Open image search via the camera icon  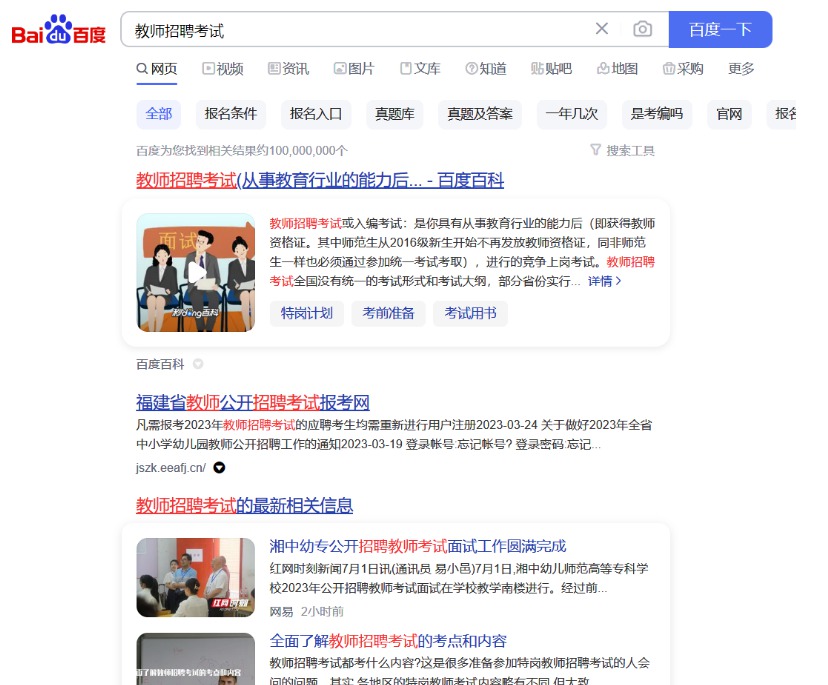[642, 29]
